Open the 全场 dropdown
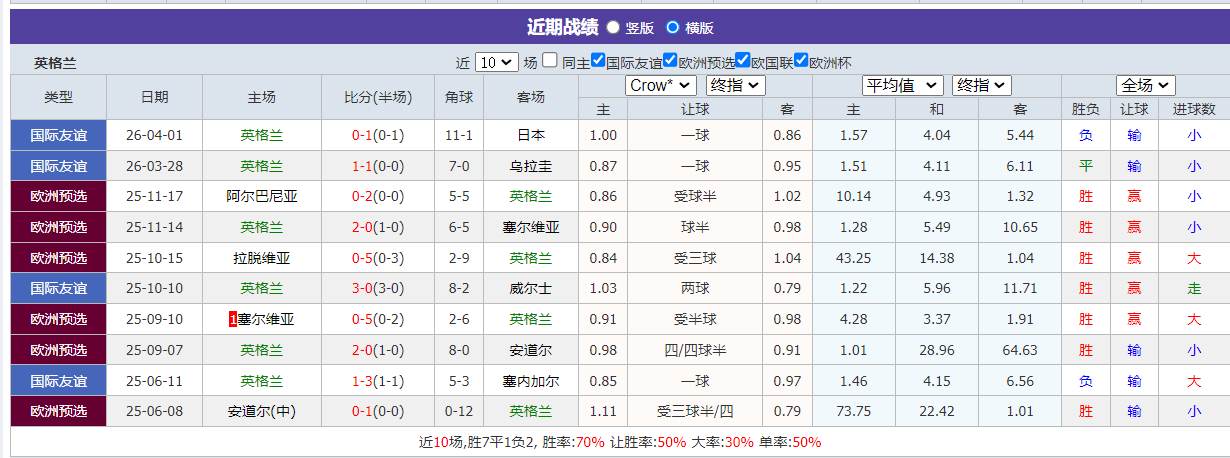 click(1146, 86)
